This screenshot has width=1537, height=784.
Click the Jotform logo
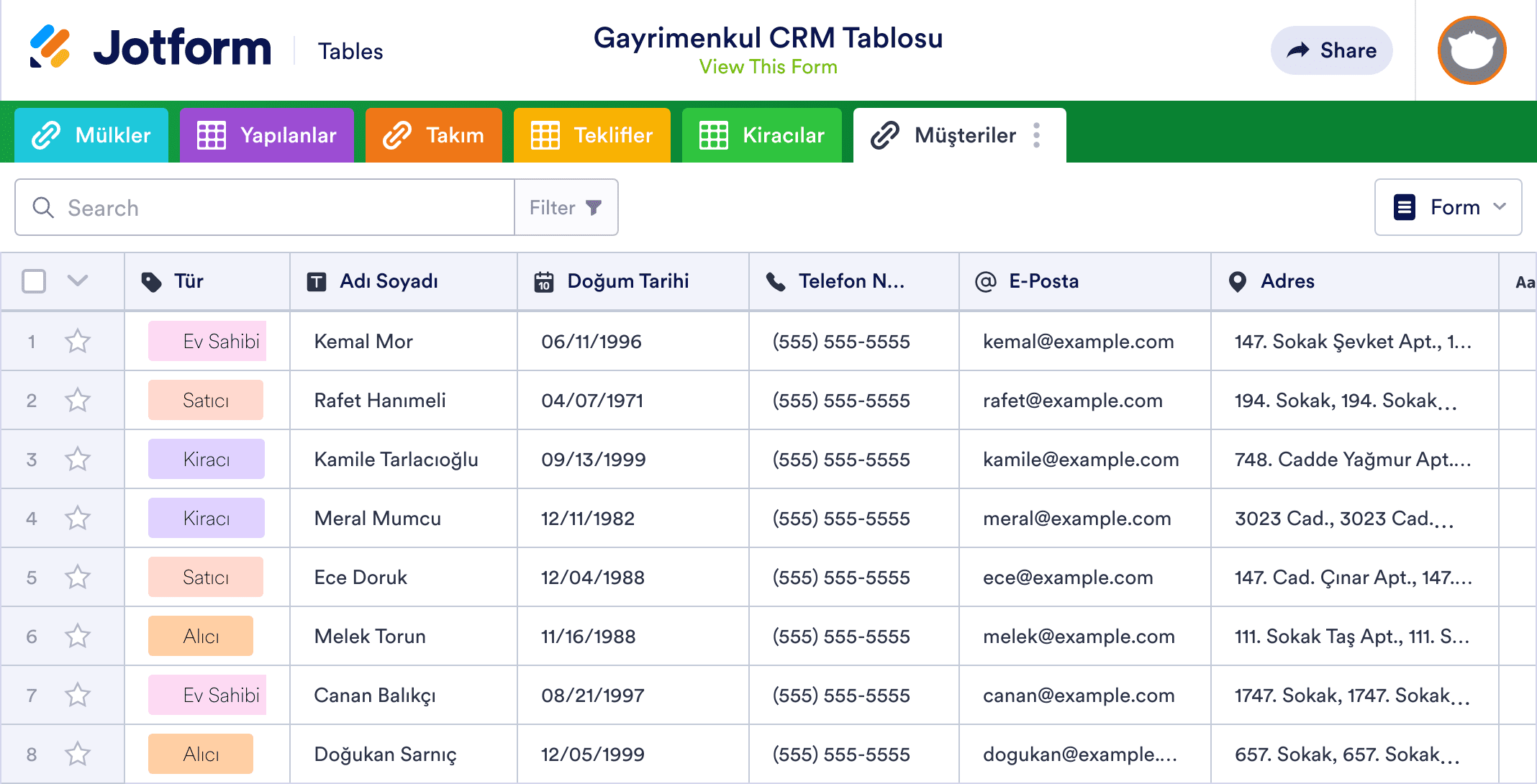click(x=151, y=49)
